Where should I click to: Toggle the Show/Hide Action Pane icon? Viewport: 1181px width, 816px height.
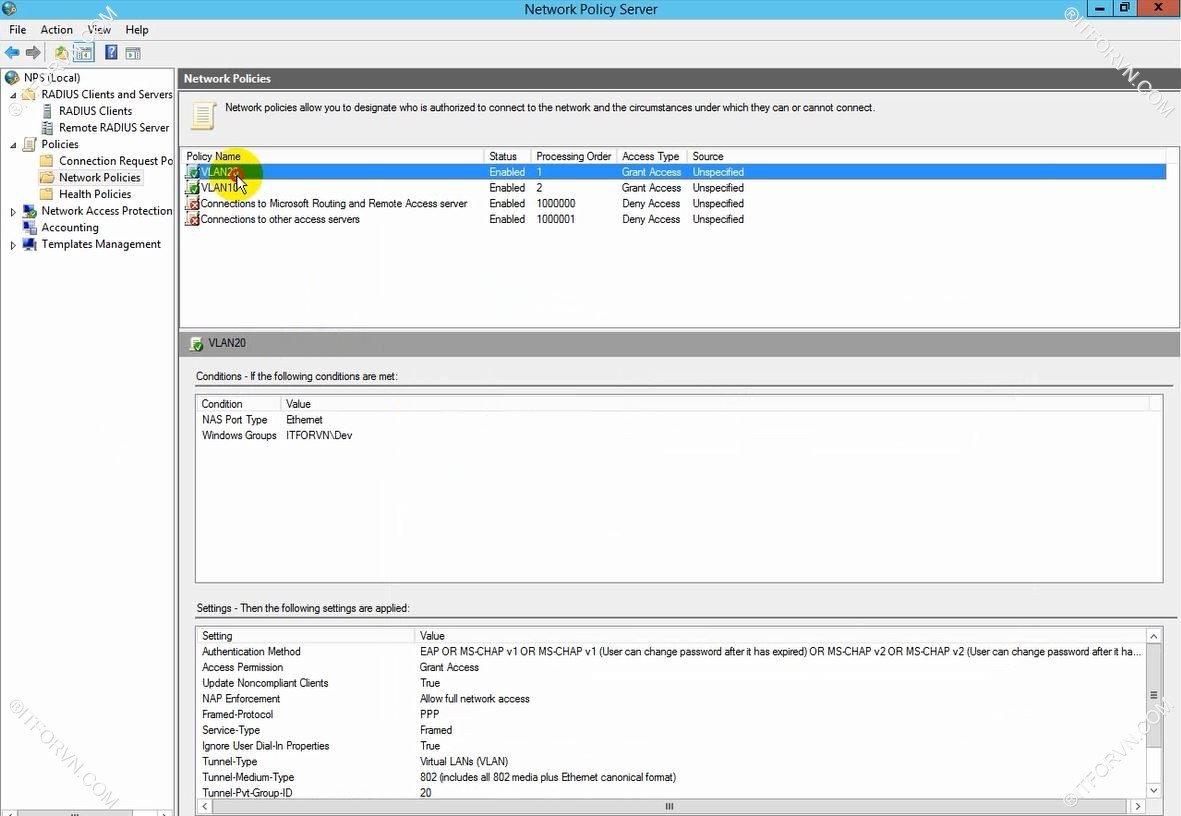133,53
